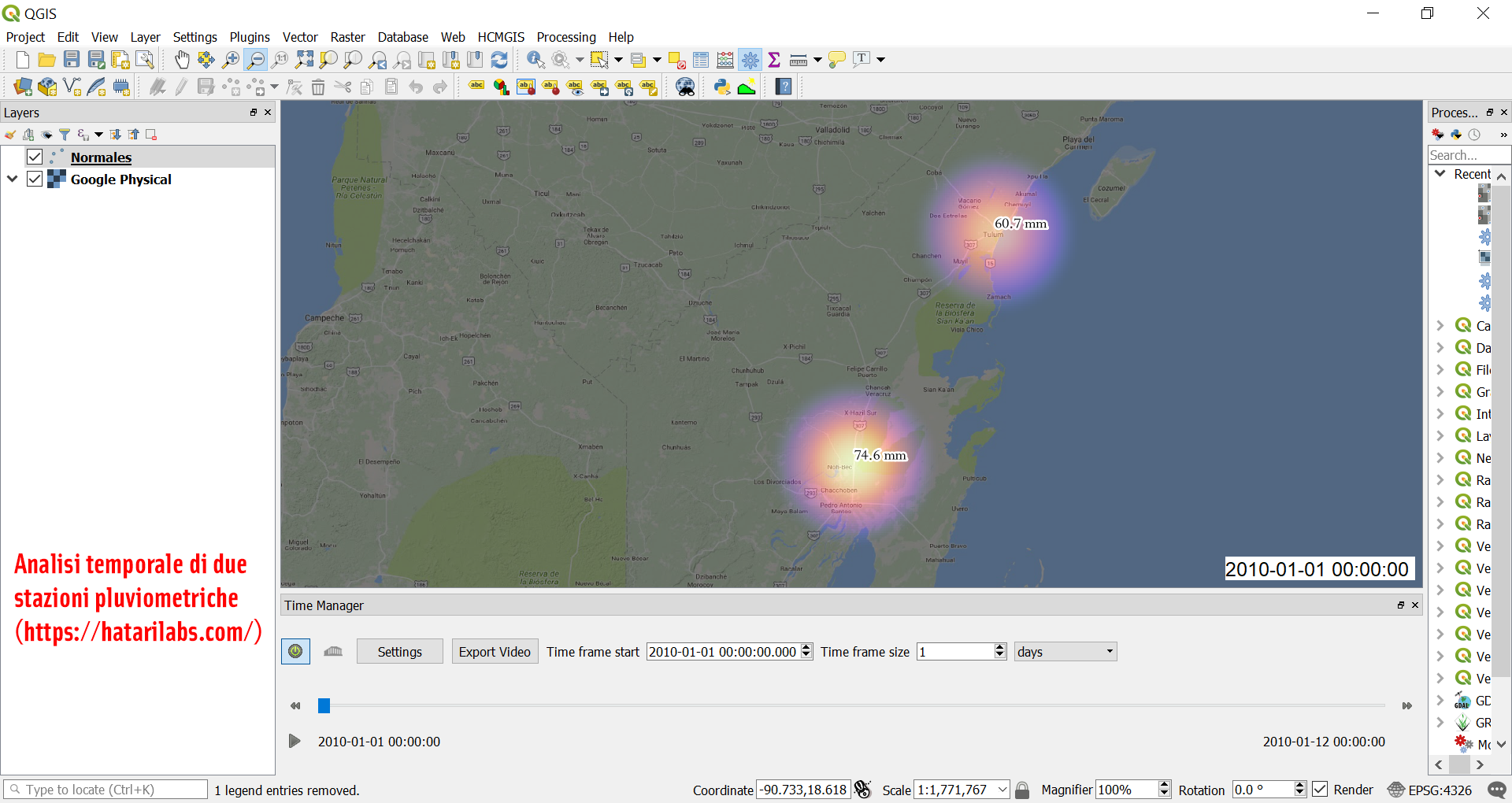Toggle visibility of the Google Physical layer
This screenshot has width=1512, height=803.
[x=35, y=179]
